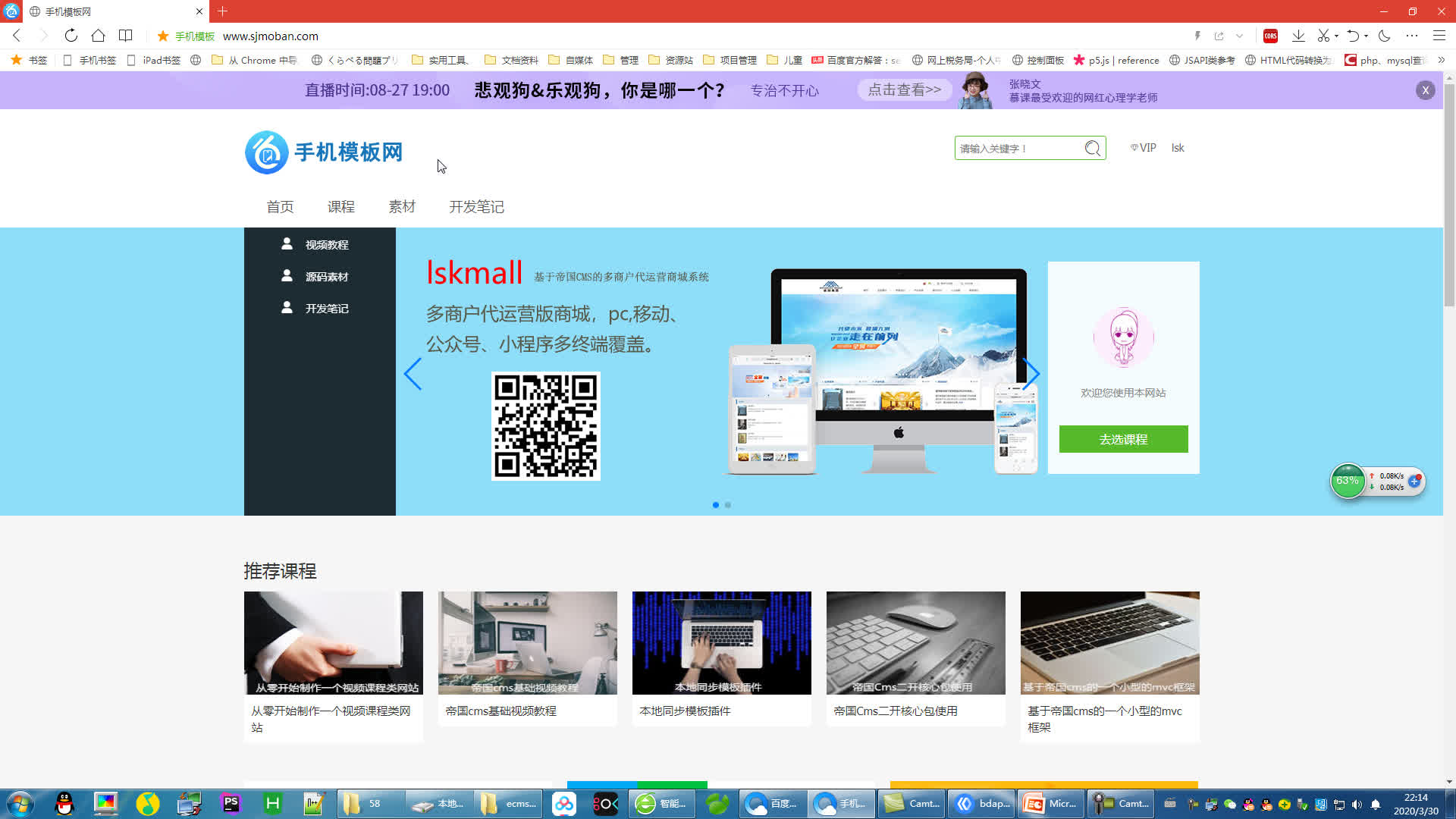The width and height of the screenshot is (1456, 819).
Task: Go to 素材 navigation tab
Action: (x=402, y=206)
